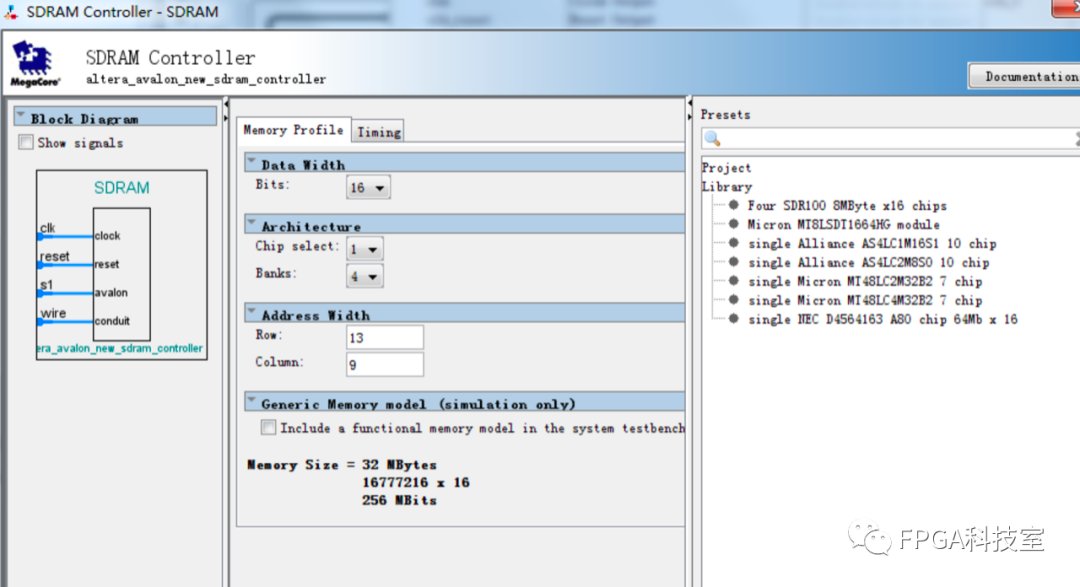Click the SDRAM Controller title bar icon
This screenshot has height=587, width=1080.
(11, 12)
